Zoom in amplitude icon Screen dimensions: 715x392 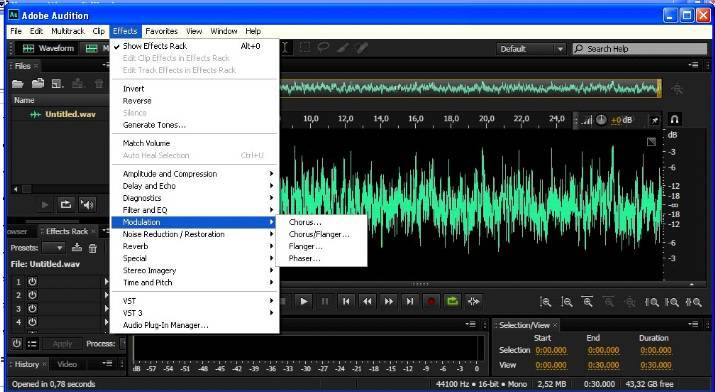[x=545, y=302]
